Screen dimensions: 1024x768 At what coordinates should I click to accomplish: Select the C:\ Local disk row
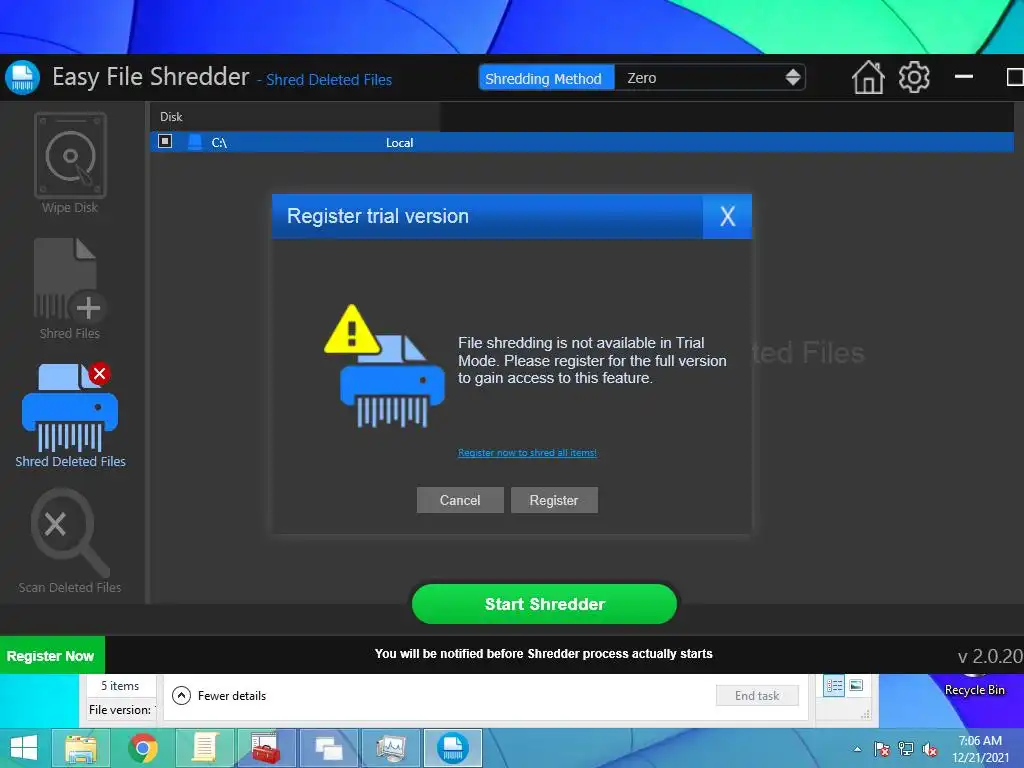582,142
